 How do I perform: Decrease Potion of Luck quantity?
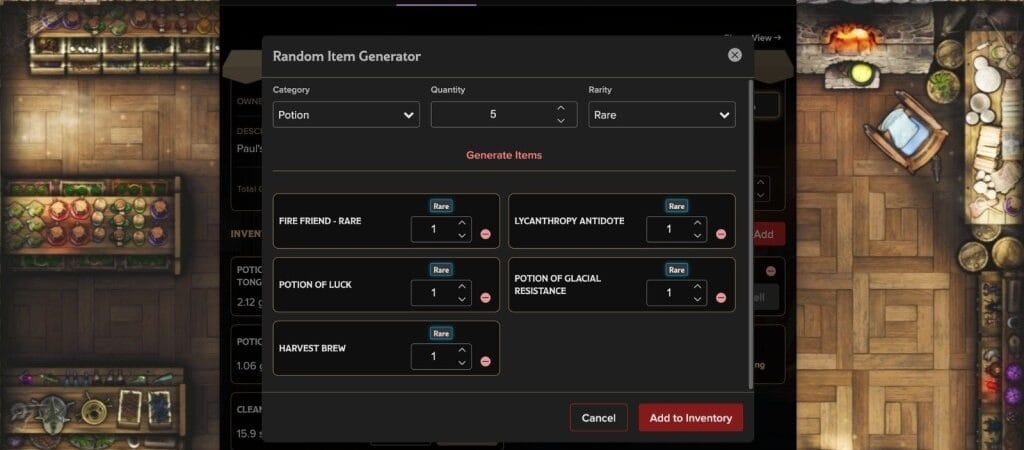click(x=462, y=298)
